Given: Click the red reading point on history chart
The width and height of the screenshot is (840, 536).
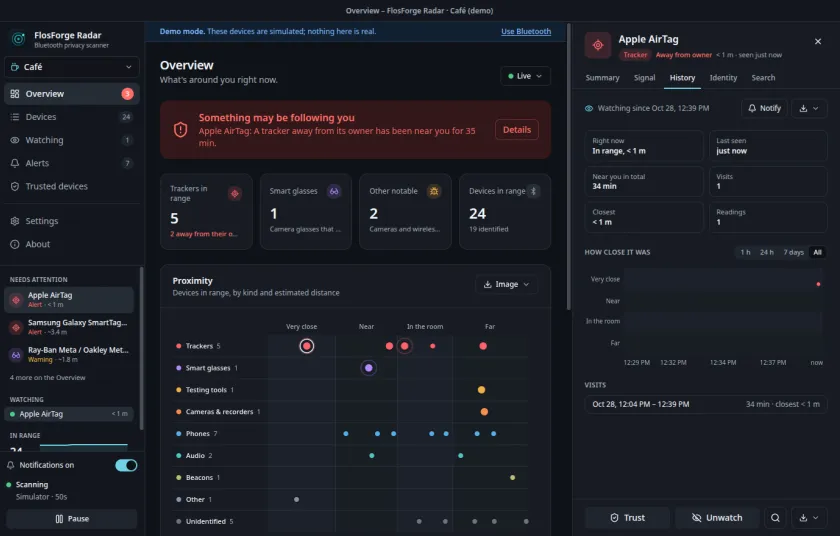Looking at the screenshot, I should 818,284.
